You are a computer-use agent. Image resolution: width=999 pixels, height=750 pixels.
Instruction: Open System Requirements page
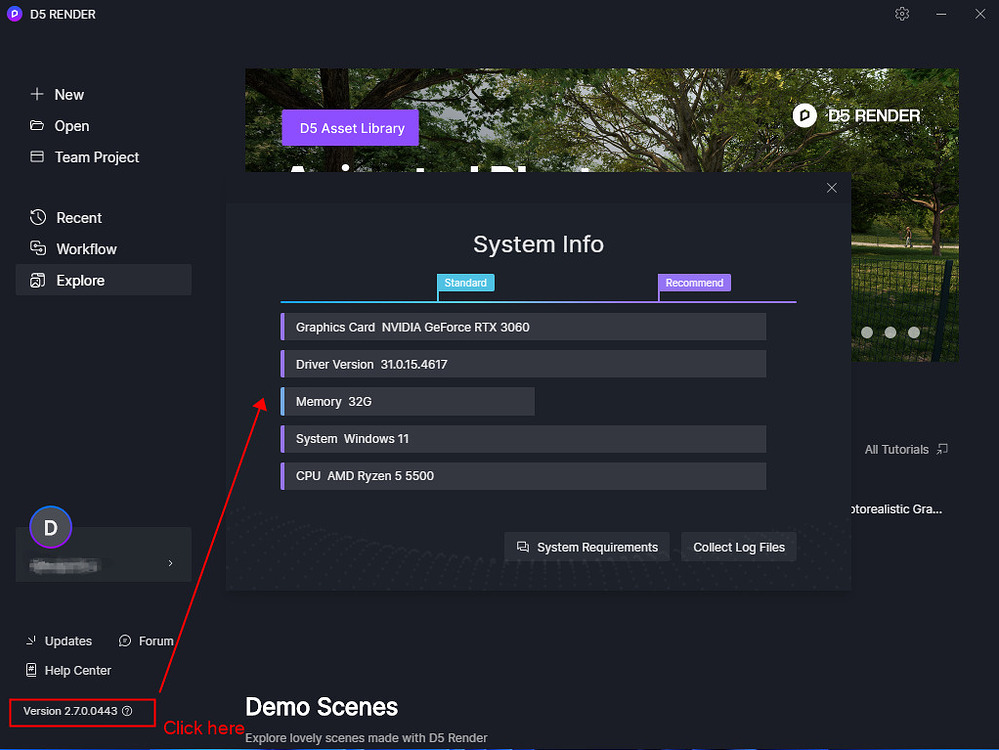click(x=587, y=547)
